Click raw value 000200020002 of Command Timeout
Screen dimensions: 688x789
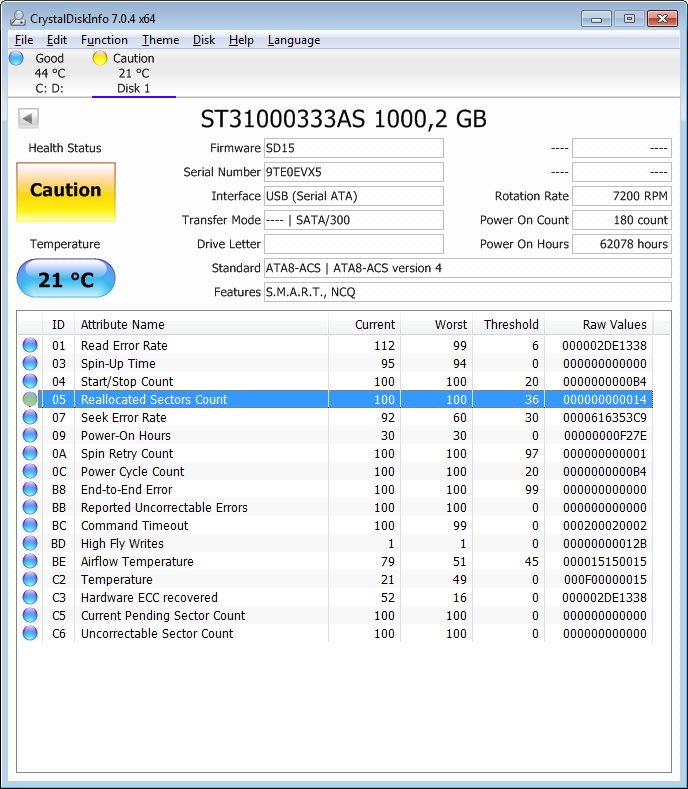point(605,525)
